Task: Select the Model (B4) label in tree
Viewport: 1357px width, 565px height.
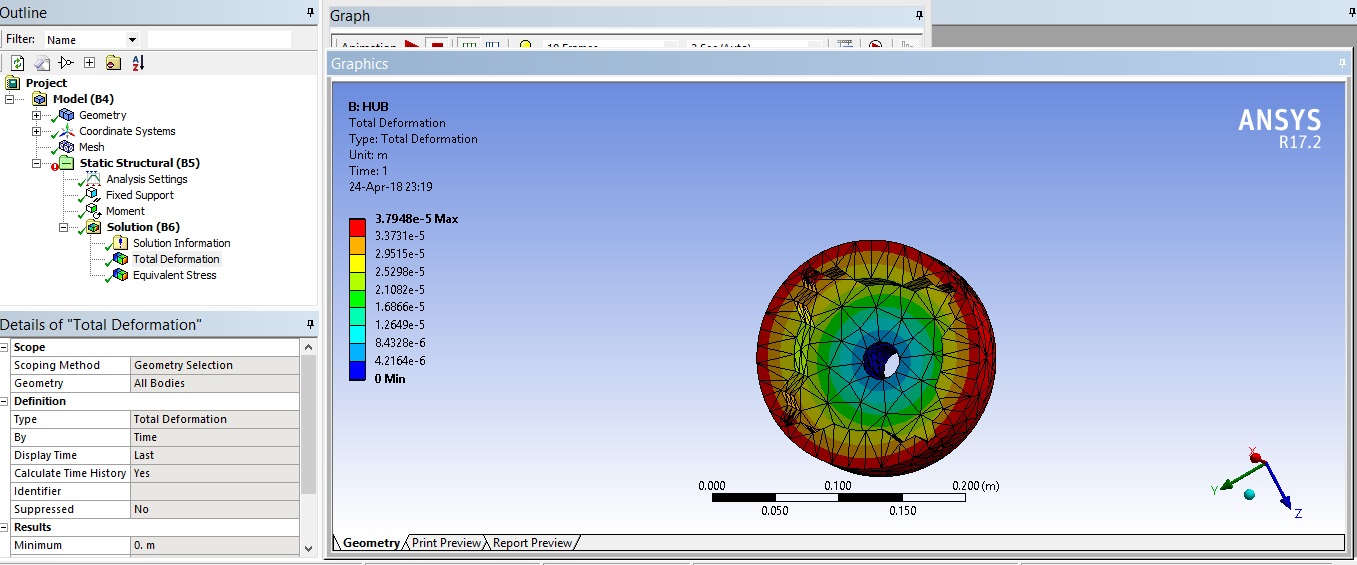Action: coord(83,99)
